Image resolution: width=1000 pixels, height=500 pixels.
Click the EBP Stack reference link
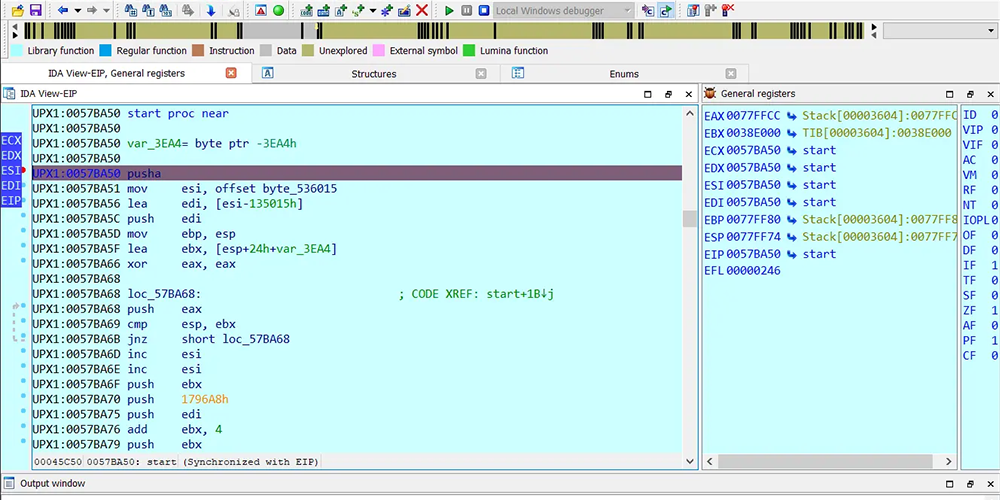(x=879, y=220)
